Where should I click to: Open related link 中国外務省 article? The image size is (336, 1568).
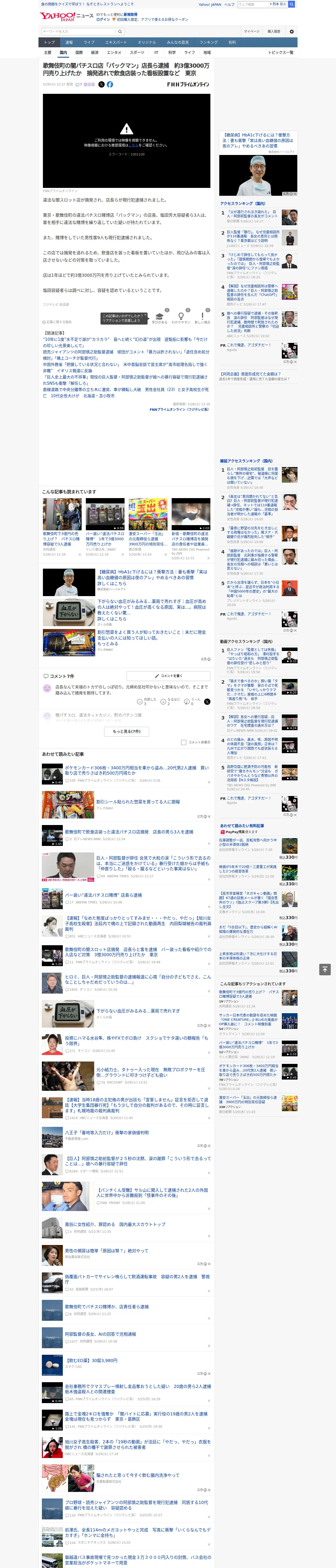point(125,367)
